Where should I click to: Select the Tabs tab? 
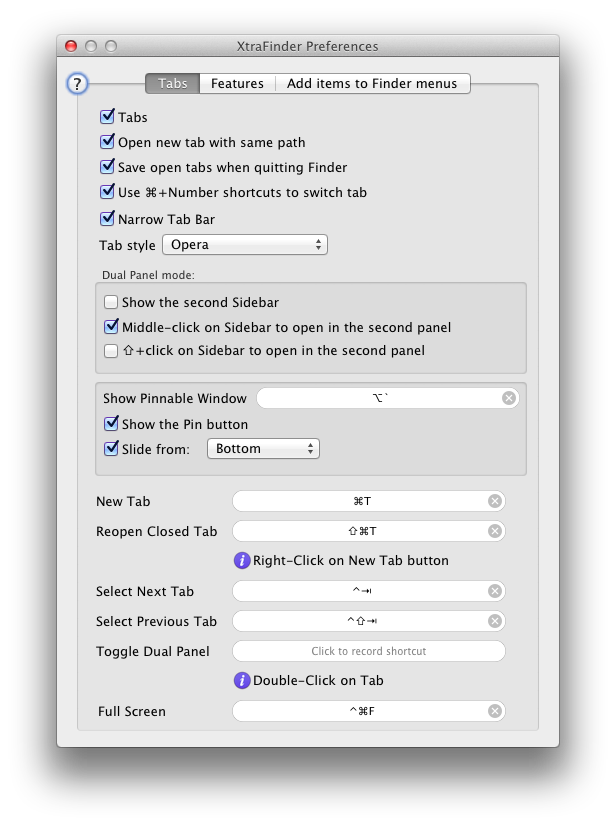point(172,83)
